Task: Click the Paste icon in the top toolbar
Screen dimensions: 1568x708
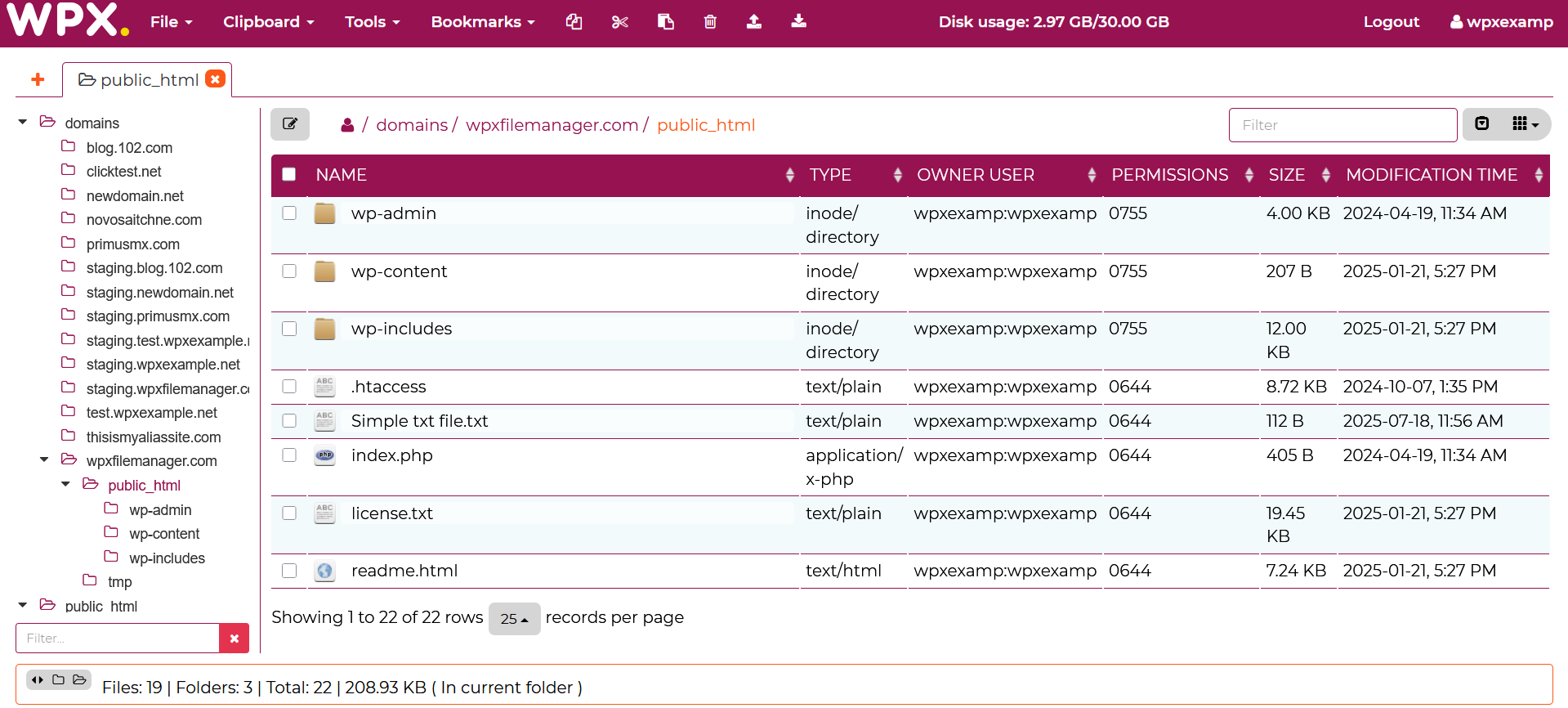Action: click(x=666, y=22)
